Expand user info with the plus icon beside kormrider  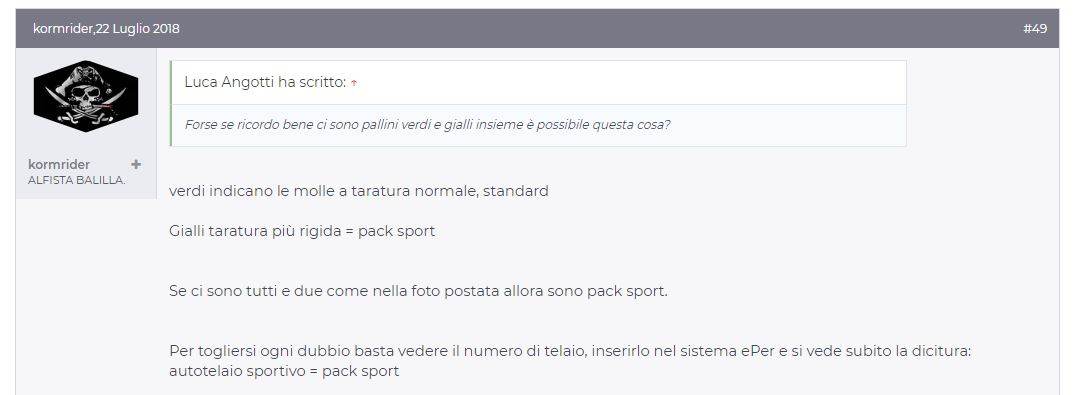coord(136,164)
